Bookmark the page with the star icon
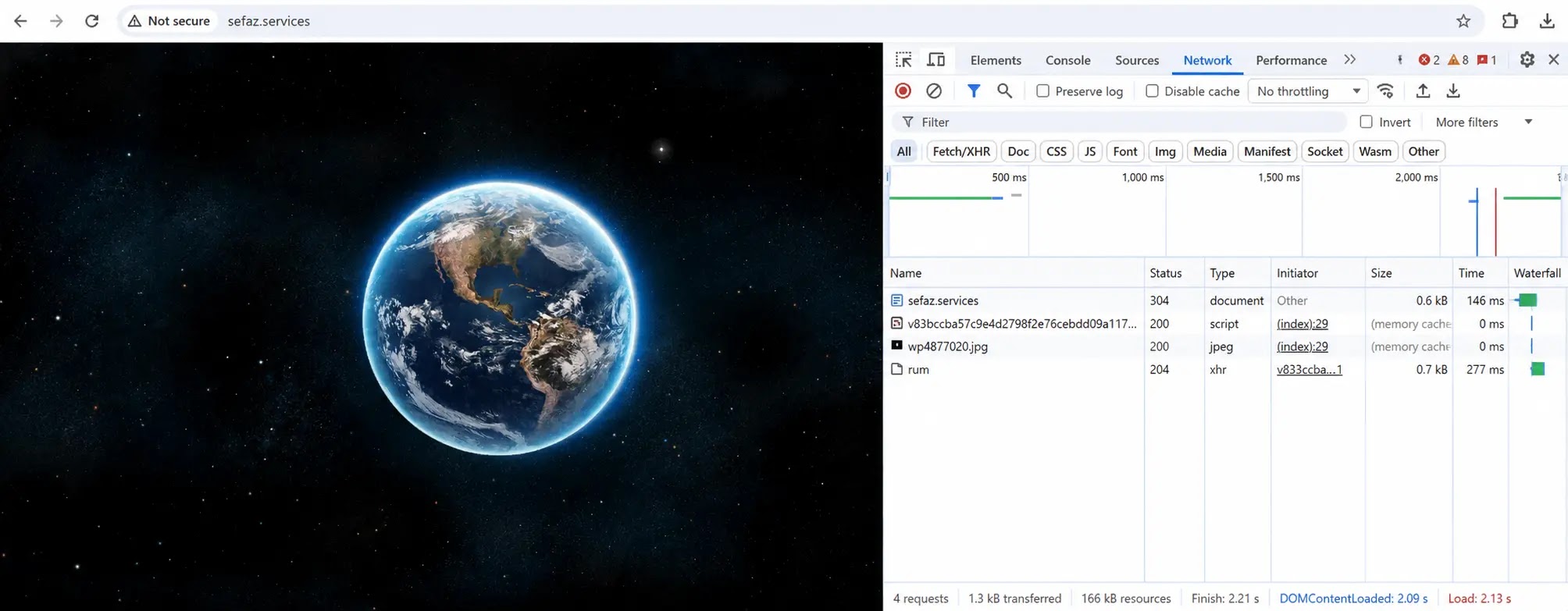The height and width of the screenshot is (611, 1568). [1463, 21]
